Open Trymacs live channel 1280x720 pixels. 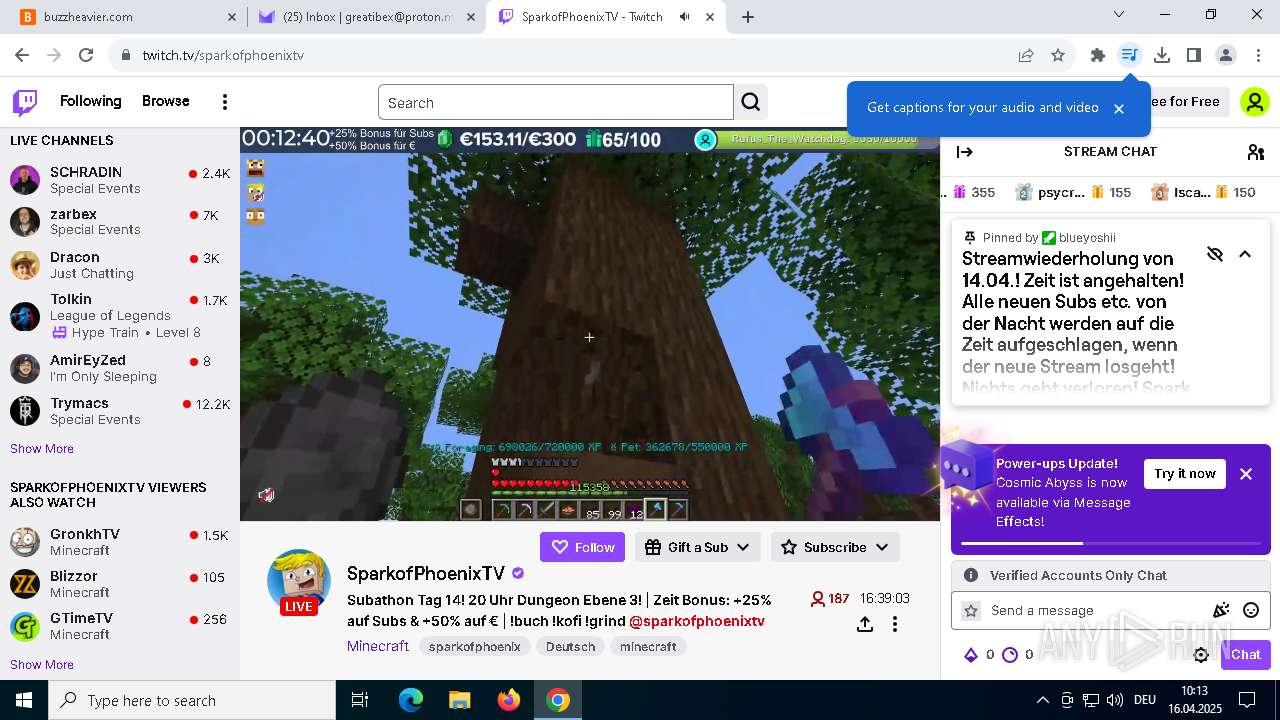pyautogui.click(x=120, y=411)
